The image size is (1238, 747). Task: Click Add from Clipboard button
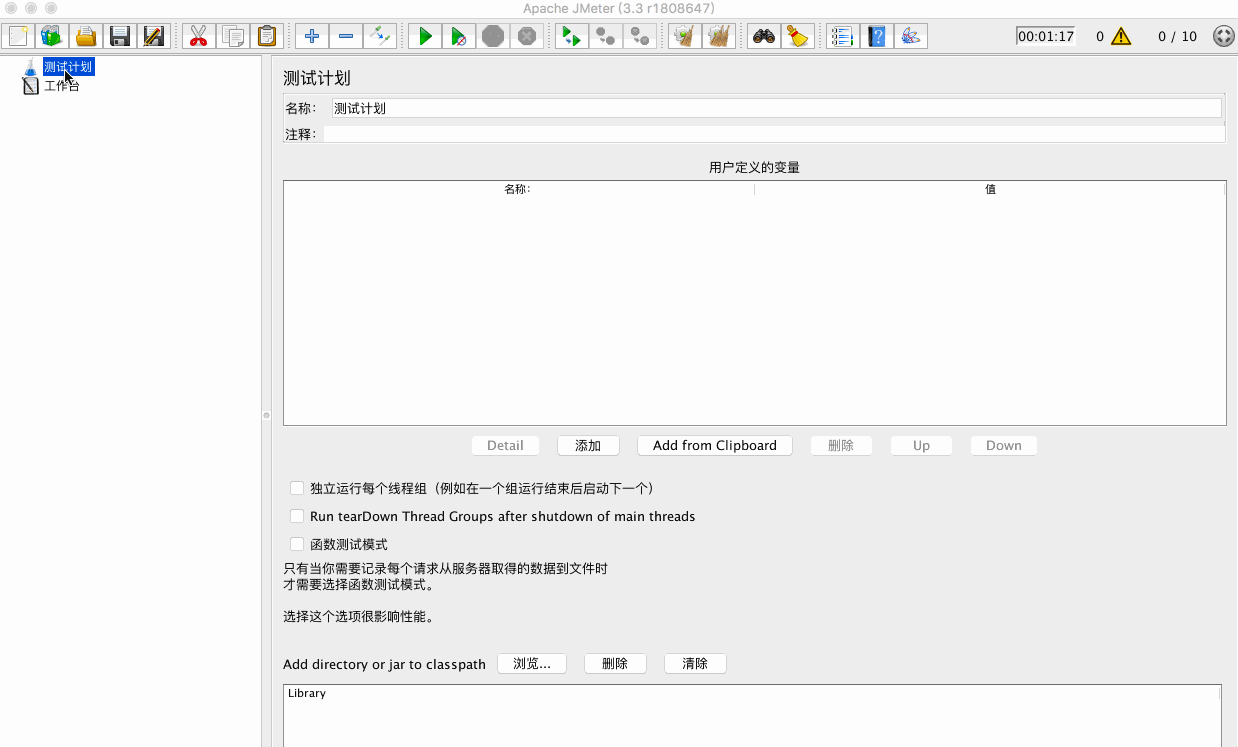point(715,445)
